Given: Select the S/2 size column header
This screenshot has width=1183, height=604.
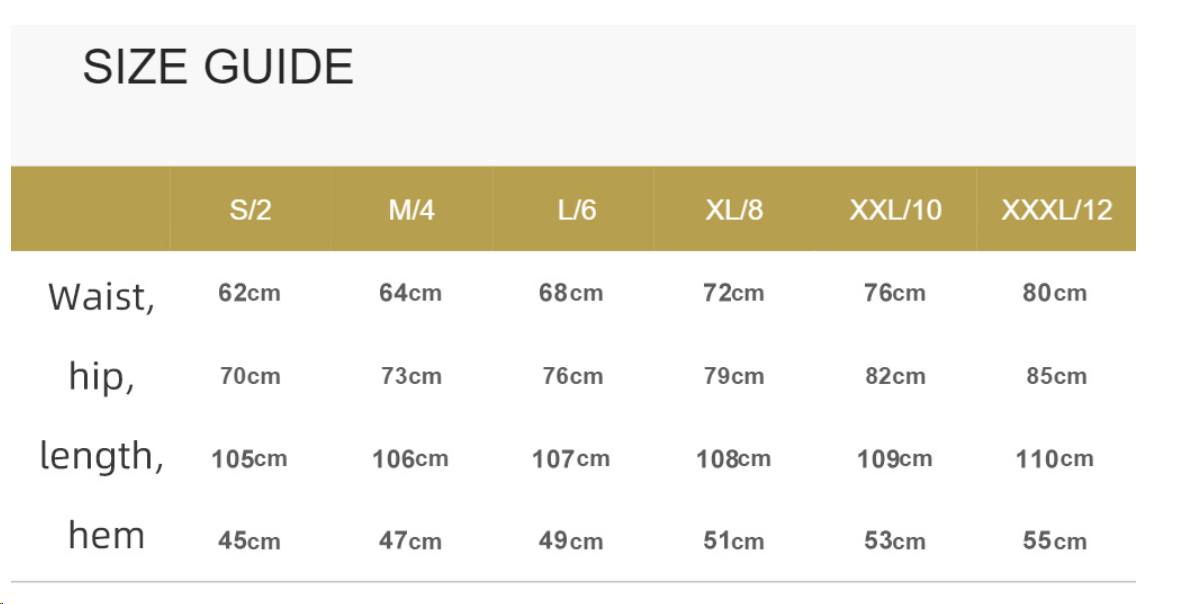Looking at the screenshot, I should click(x=250, y=210).
